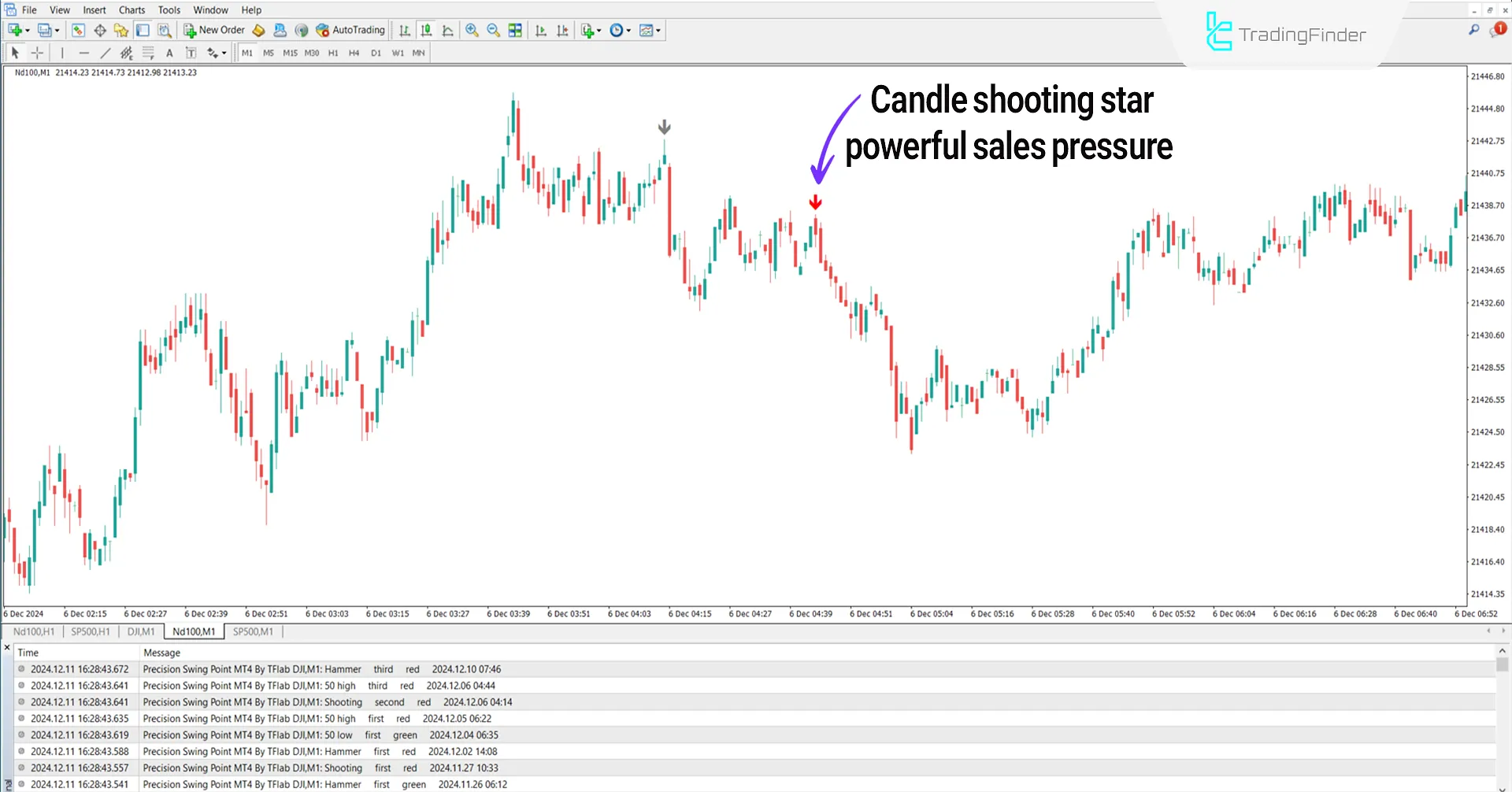Click the Zoom In magnifier
Image resolution: width=1512 pixels, height=792 pixels.
472,30
